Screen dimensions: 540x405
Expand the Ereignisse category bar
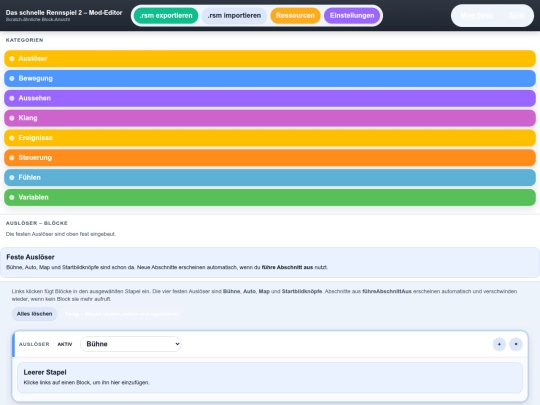click(270, 138)
